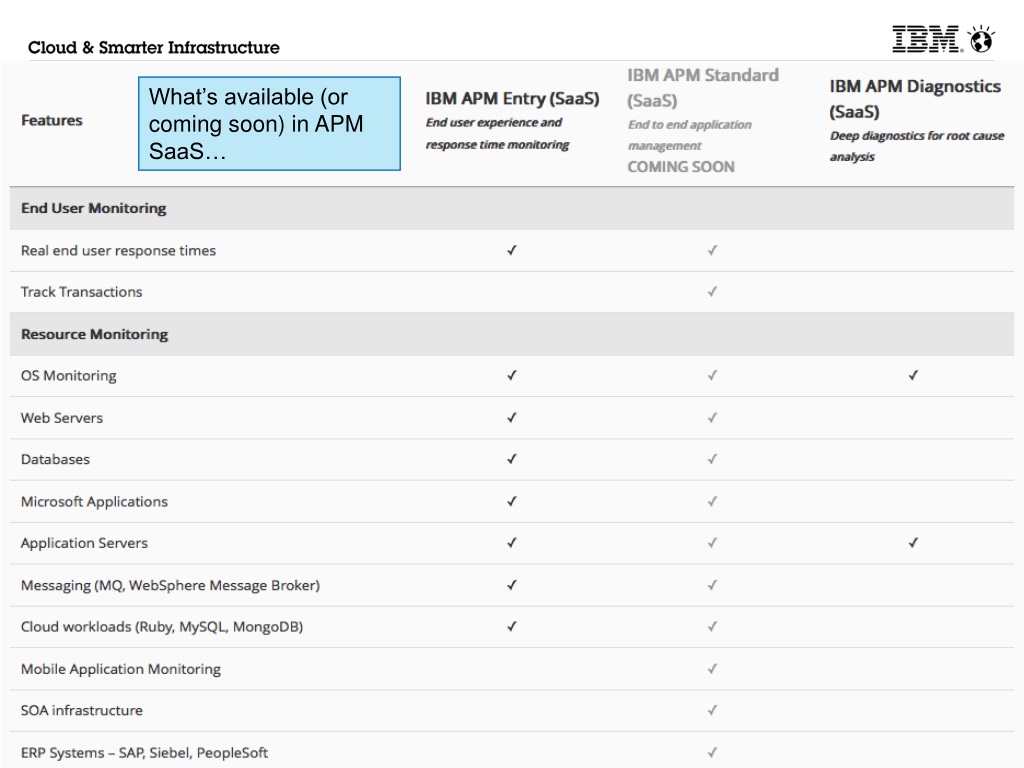
Task: Click Standard checkmark for OS Monitoring
Action: (x=712, y=376)
